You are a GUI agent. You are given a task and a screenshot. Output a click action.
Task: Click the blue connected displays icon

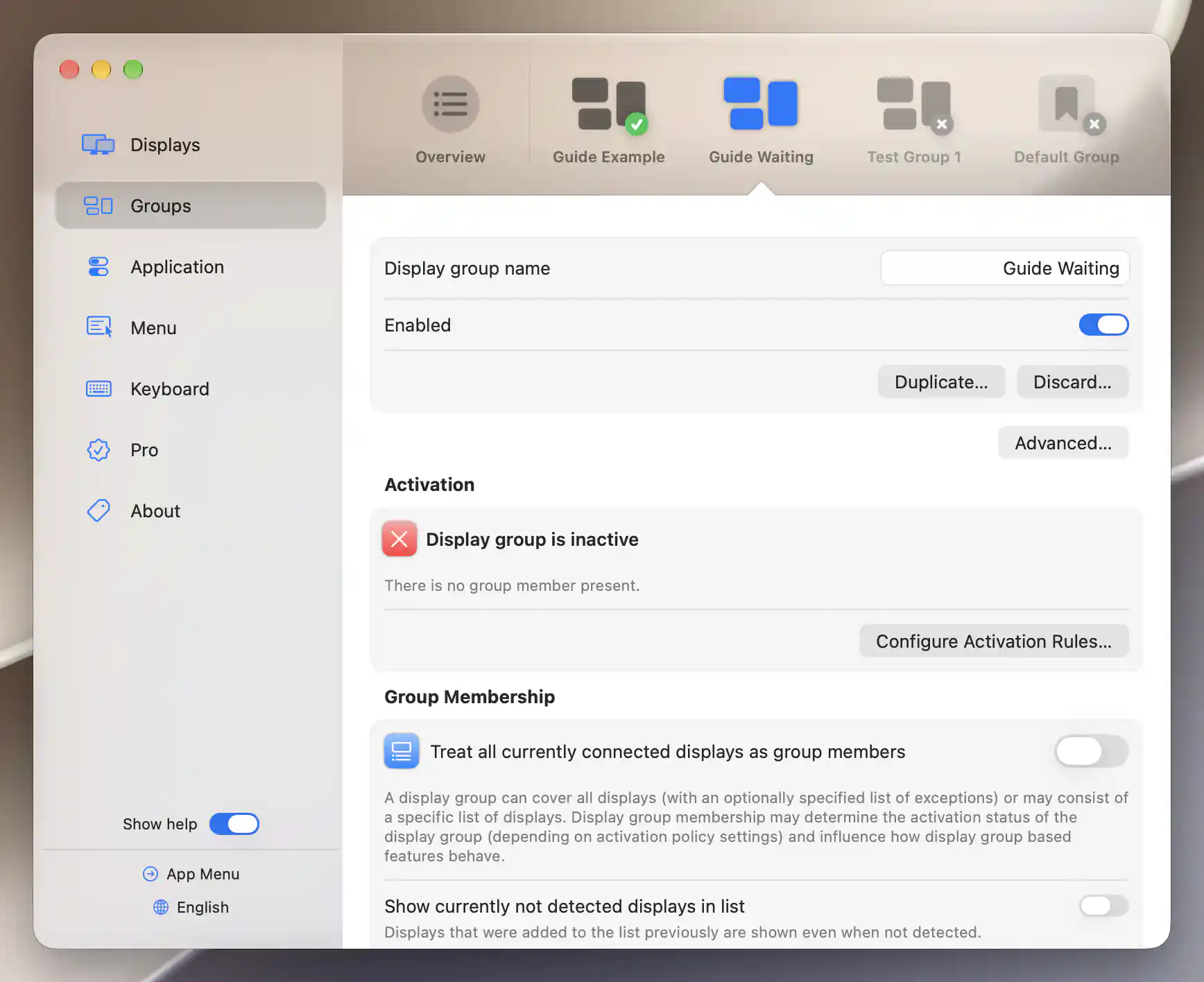point(402,751)
